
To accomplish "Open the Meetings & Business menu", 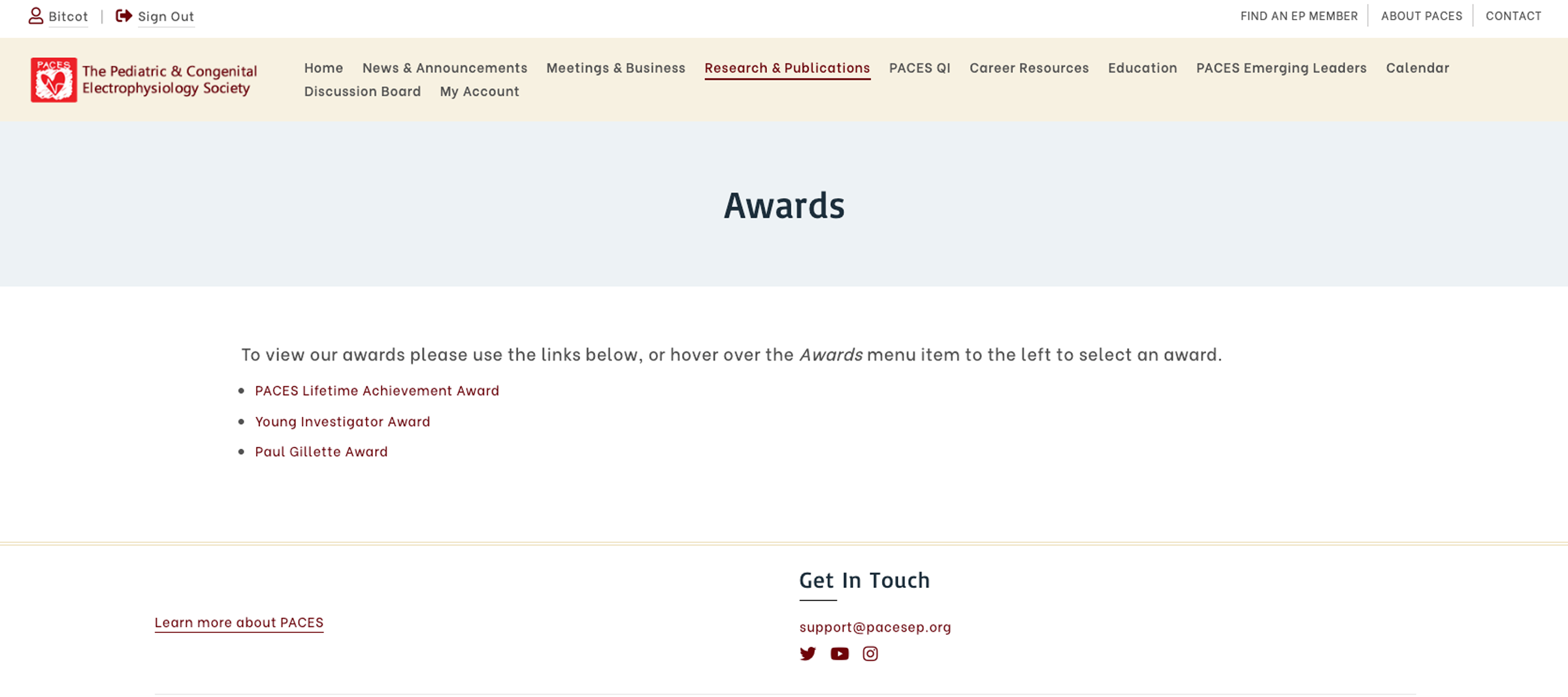I will 615,68.
